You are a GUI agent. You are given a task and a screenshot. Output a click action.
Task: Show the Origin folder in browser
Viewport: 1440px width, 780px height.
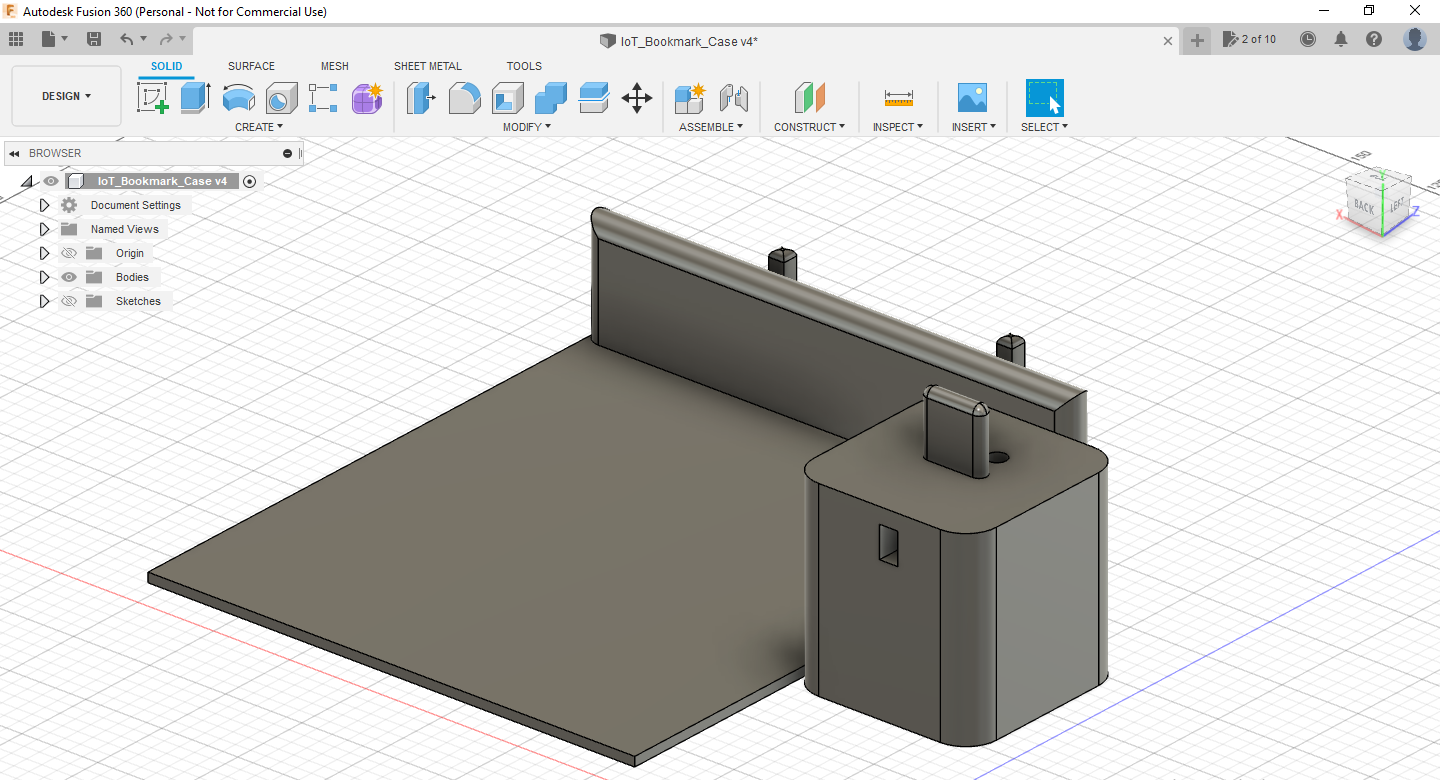[68, 253]
